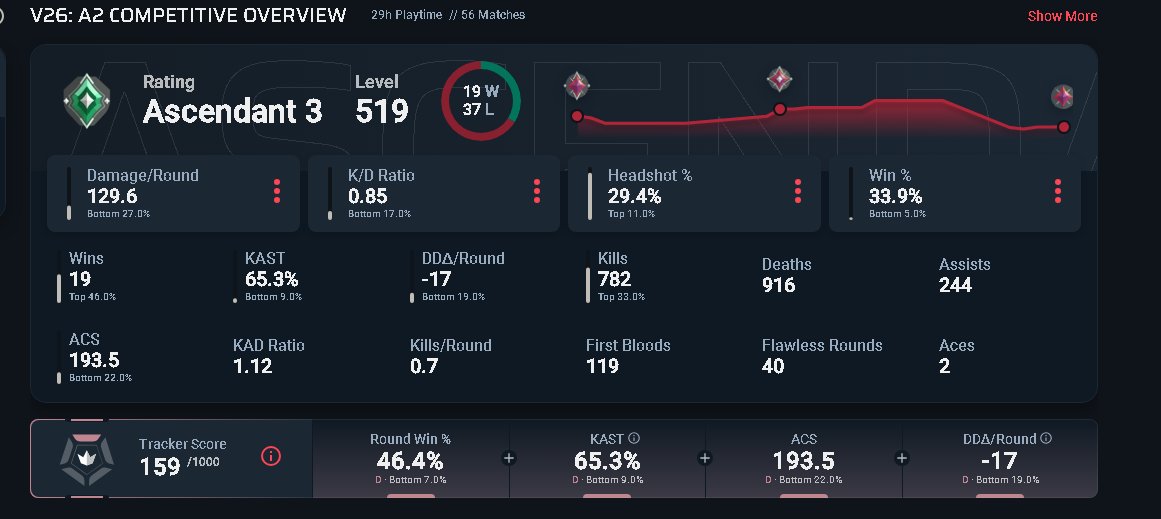This screenshot has height=519, width=1161.
Task: Click the DDΔ/Round info icon in score bar
Action: pos(1045,438)
